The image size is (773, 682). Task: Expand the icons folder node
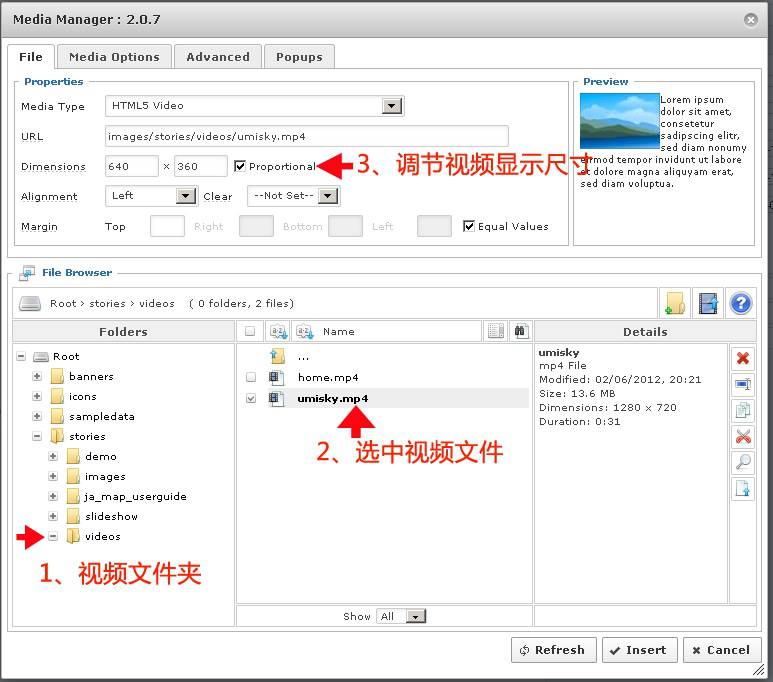point(37,396)
